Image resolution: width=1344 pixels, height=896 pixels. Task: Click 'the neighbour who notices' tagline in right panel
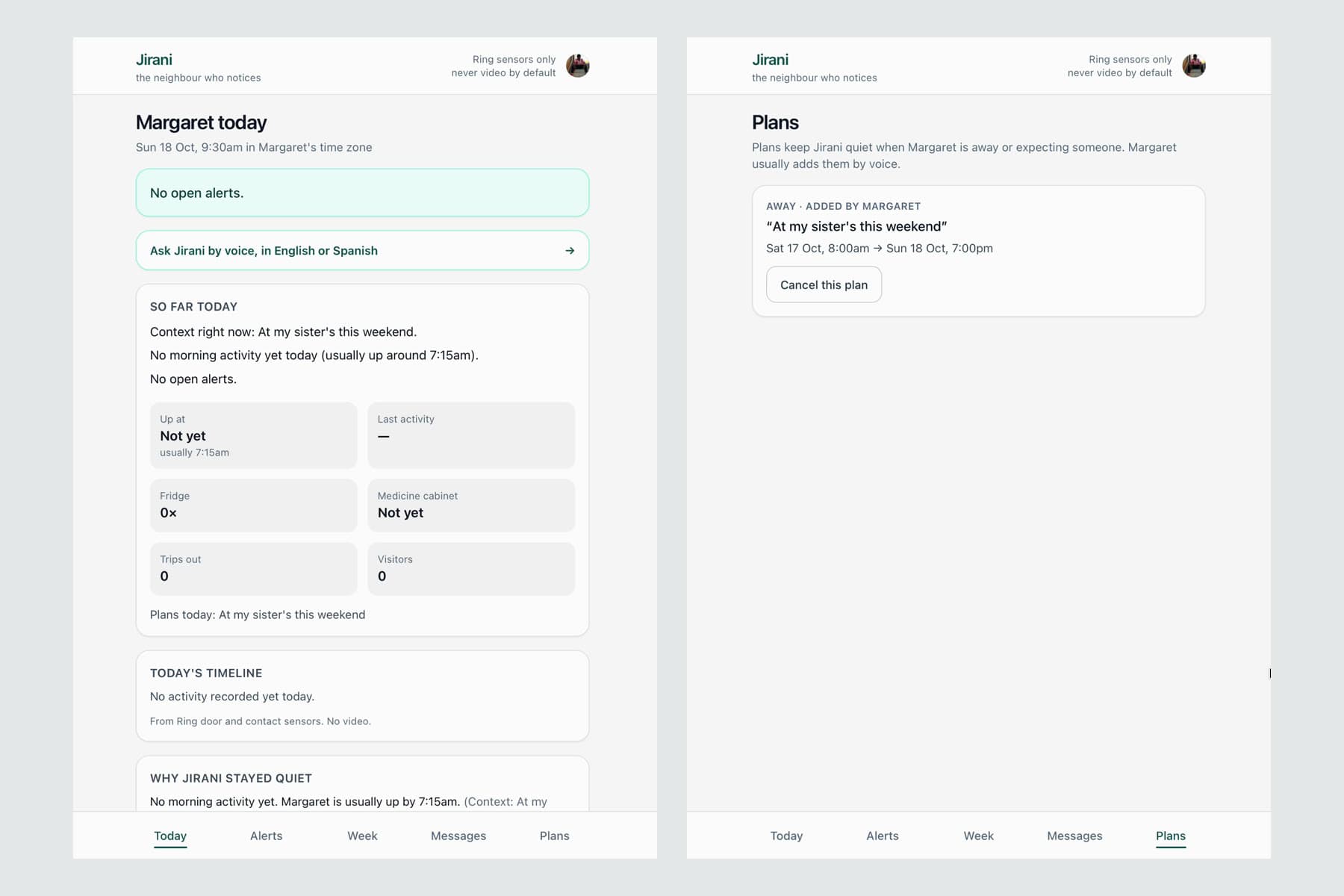(814, 78)
